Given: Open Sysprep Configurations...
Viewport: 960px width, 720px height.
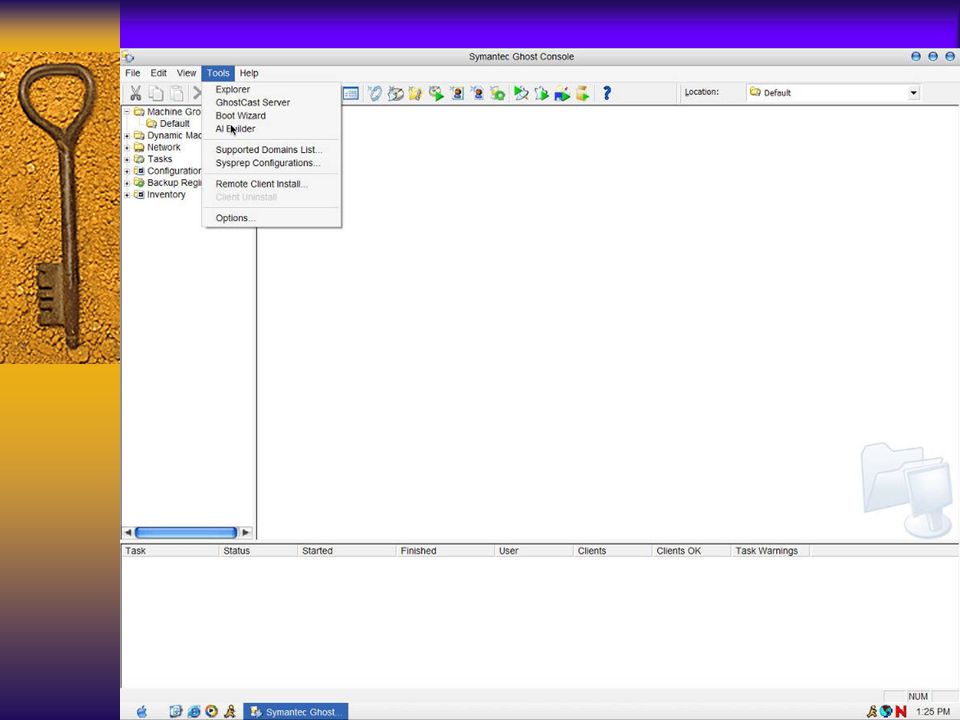Looking at the screenshot, I should coord(272,163).
